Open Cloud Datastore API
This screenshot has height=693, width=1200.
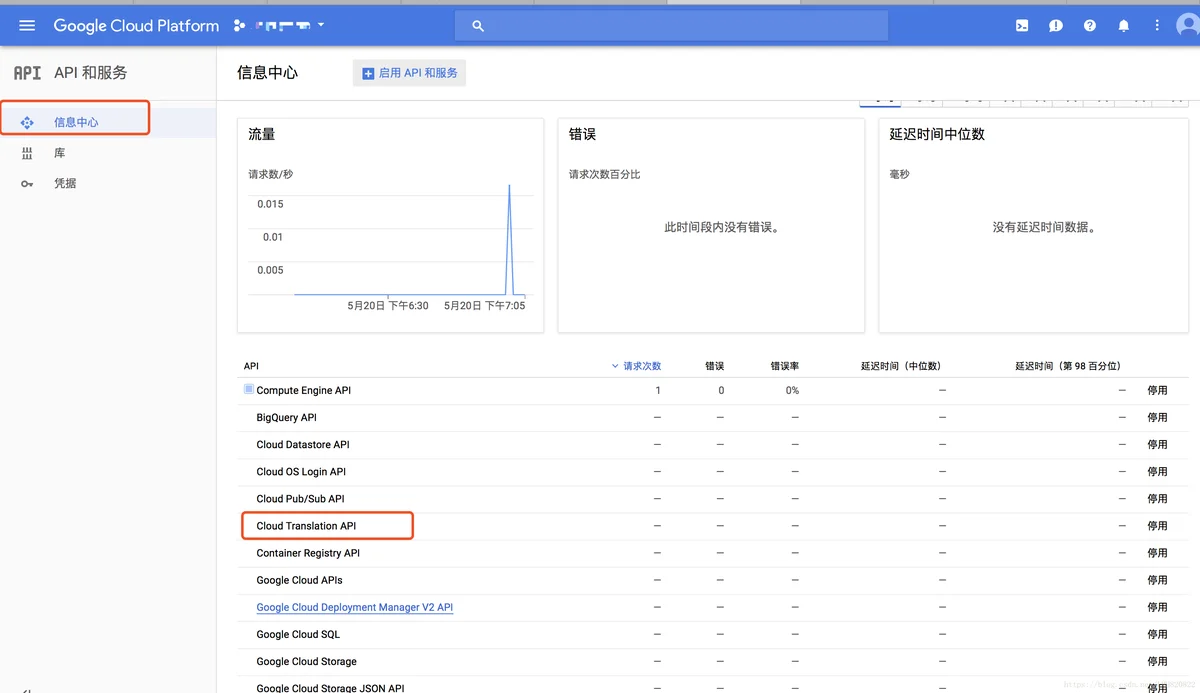tap(303, 445)
